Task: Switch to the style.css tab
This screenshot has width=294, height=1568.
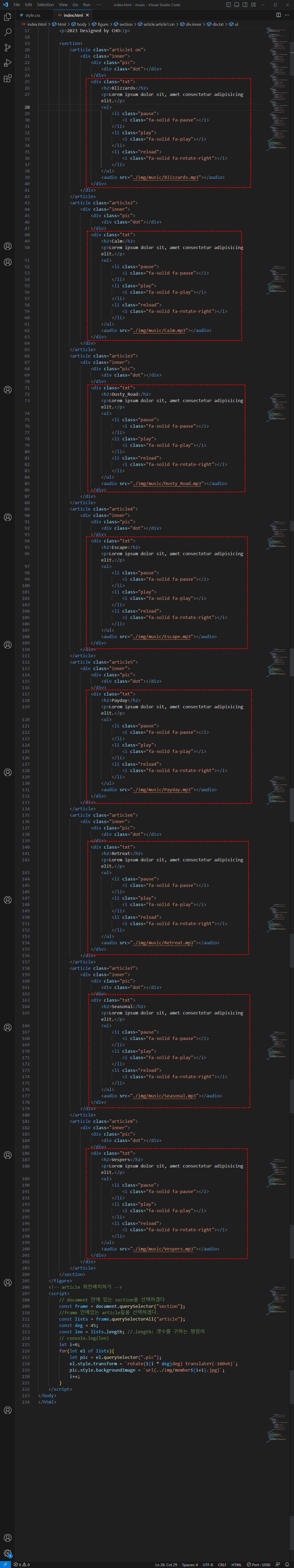Action: 33,15
